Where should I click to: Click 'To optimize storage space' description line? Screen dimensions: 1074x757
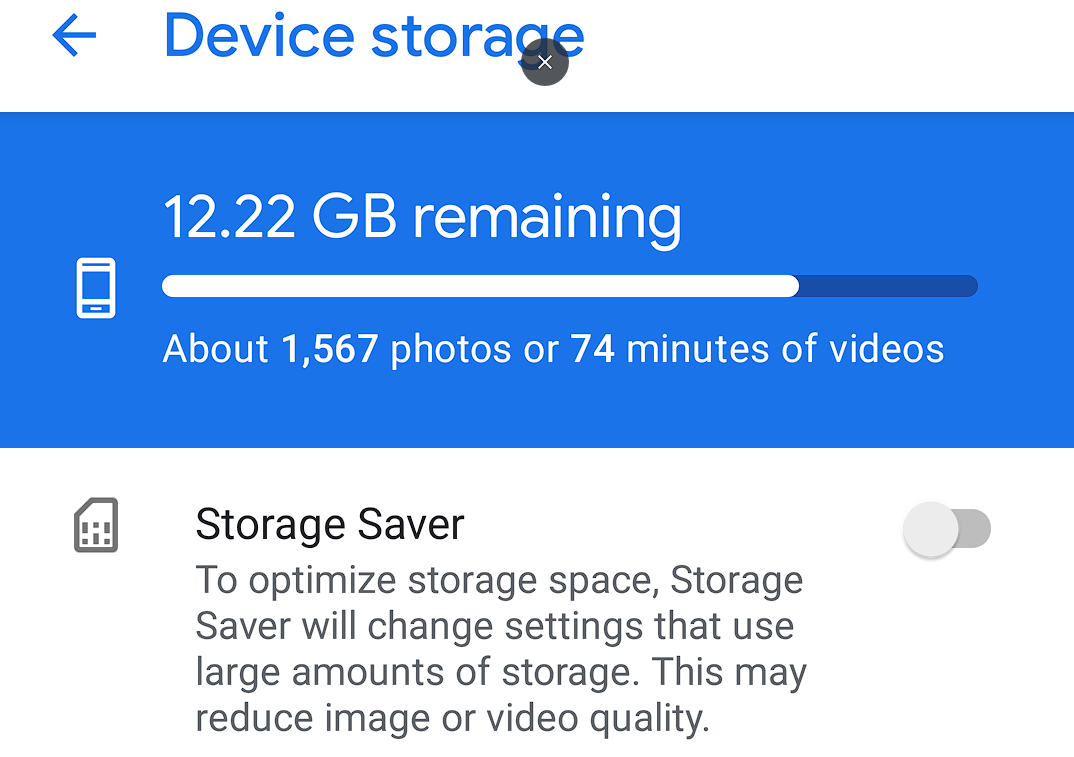[x=498, y=580]
